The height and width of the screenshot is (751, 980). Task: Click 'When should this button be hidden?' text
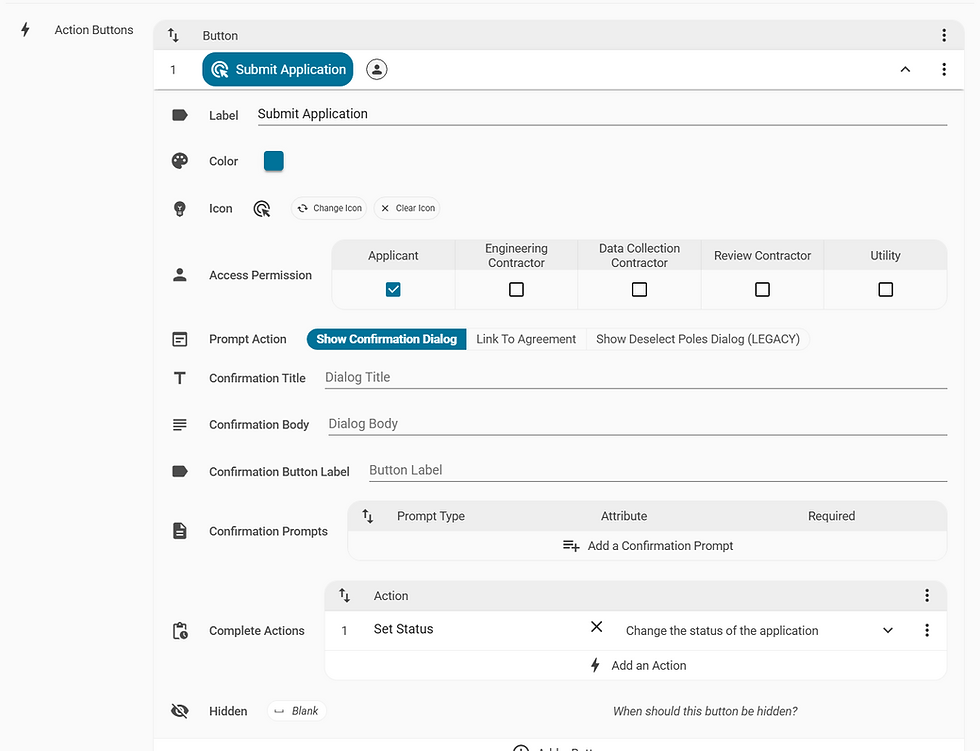705,711
